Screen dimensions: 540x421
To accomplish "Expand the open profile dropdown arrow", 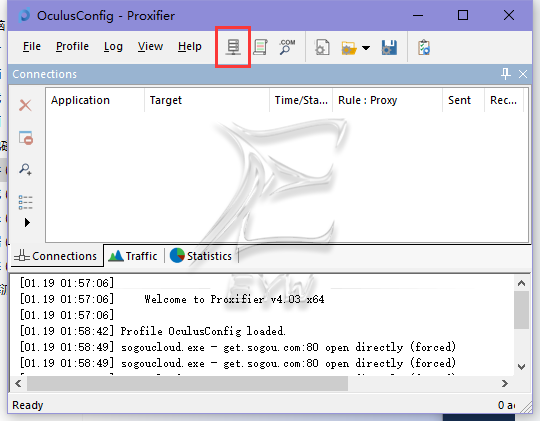I will 366,48.
